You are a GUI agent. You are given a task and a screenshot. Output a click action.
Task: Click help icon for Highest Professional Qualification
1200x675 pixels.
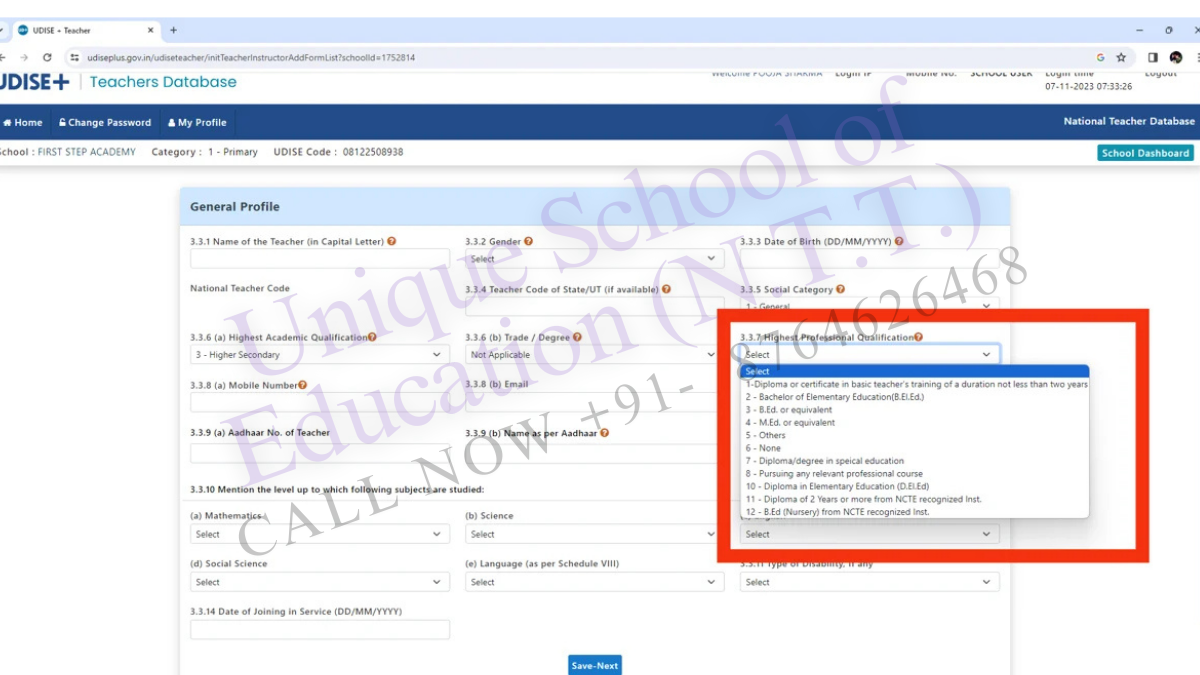coord(918,337)
